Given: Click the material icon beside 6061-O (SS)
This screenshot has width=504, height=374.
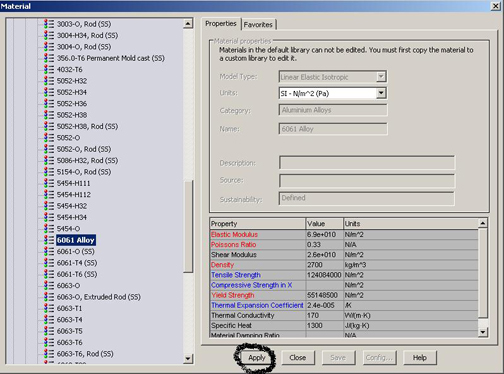Looking at the screenshot, I should tap(49, 251).
